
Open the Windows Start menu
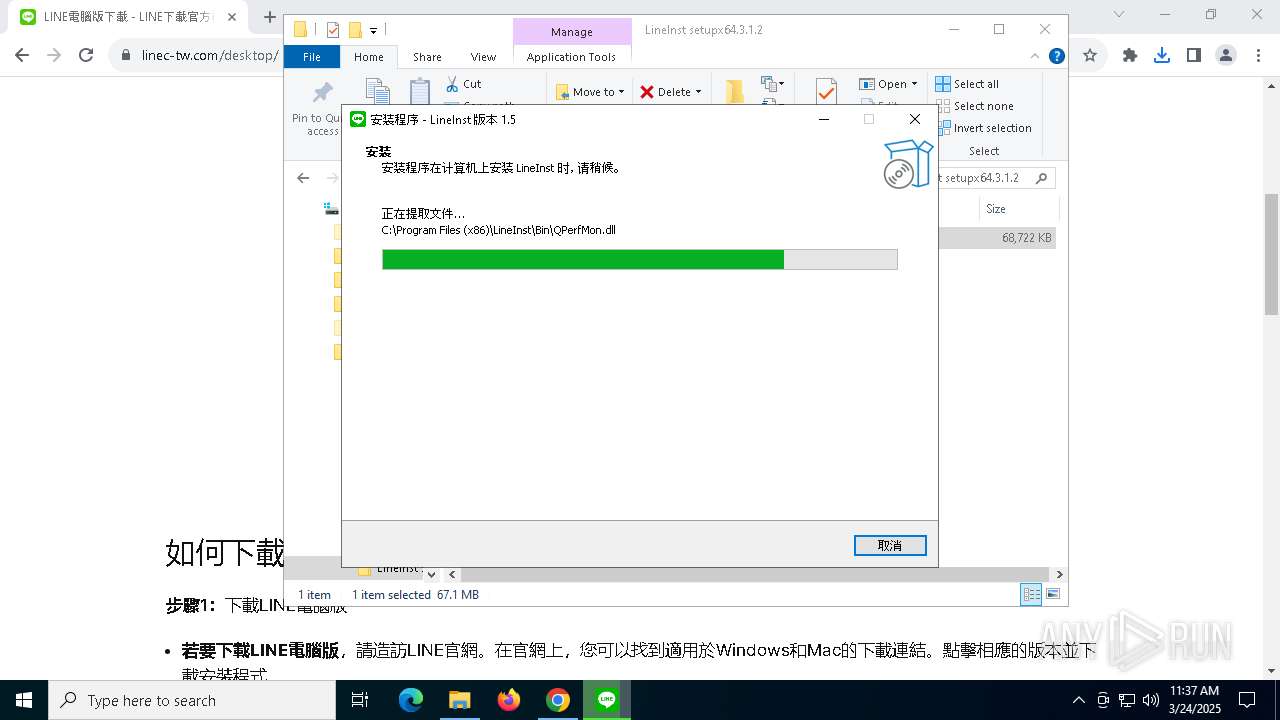click(x=24, y=700)
